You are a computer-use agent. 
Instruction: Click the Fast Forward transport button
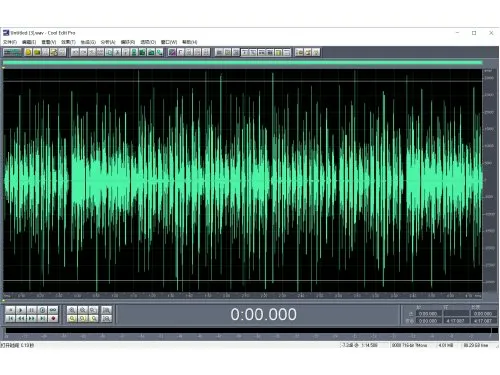pyautogui.click(x=31, y=318)
